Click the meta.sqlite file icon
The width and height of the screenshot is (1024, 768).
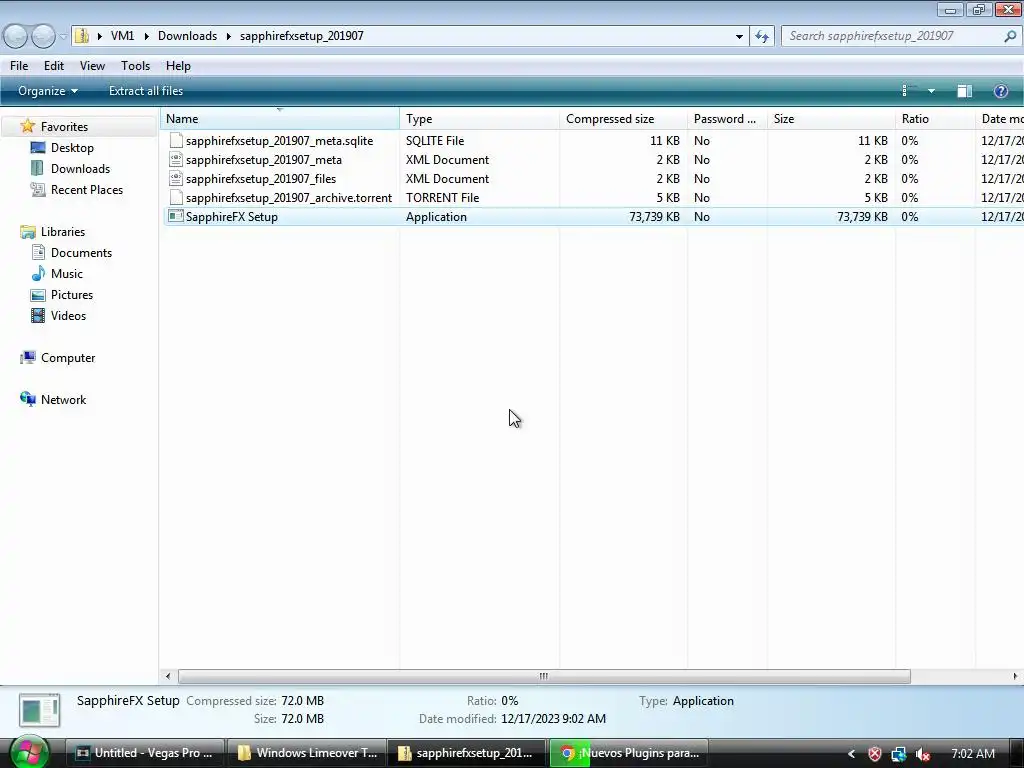[x=176, y=140]
